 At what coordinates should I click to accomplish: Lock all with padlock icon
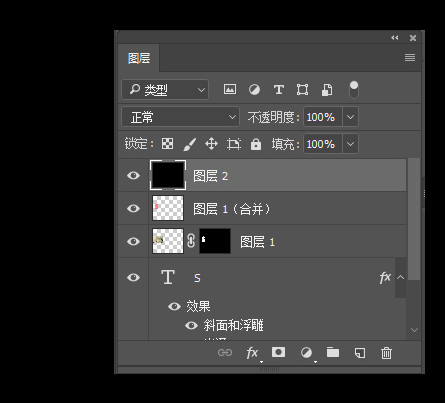pyautogui.click(x=256, y=144)
